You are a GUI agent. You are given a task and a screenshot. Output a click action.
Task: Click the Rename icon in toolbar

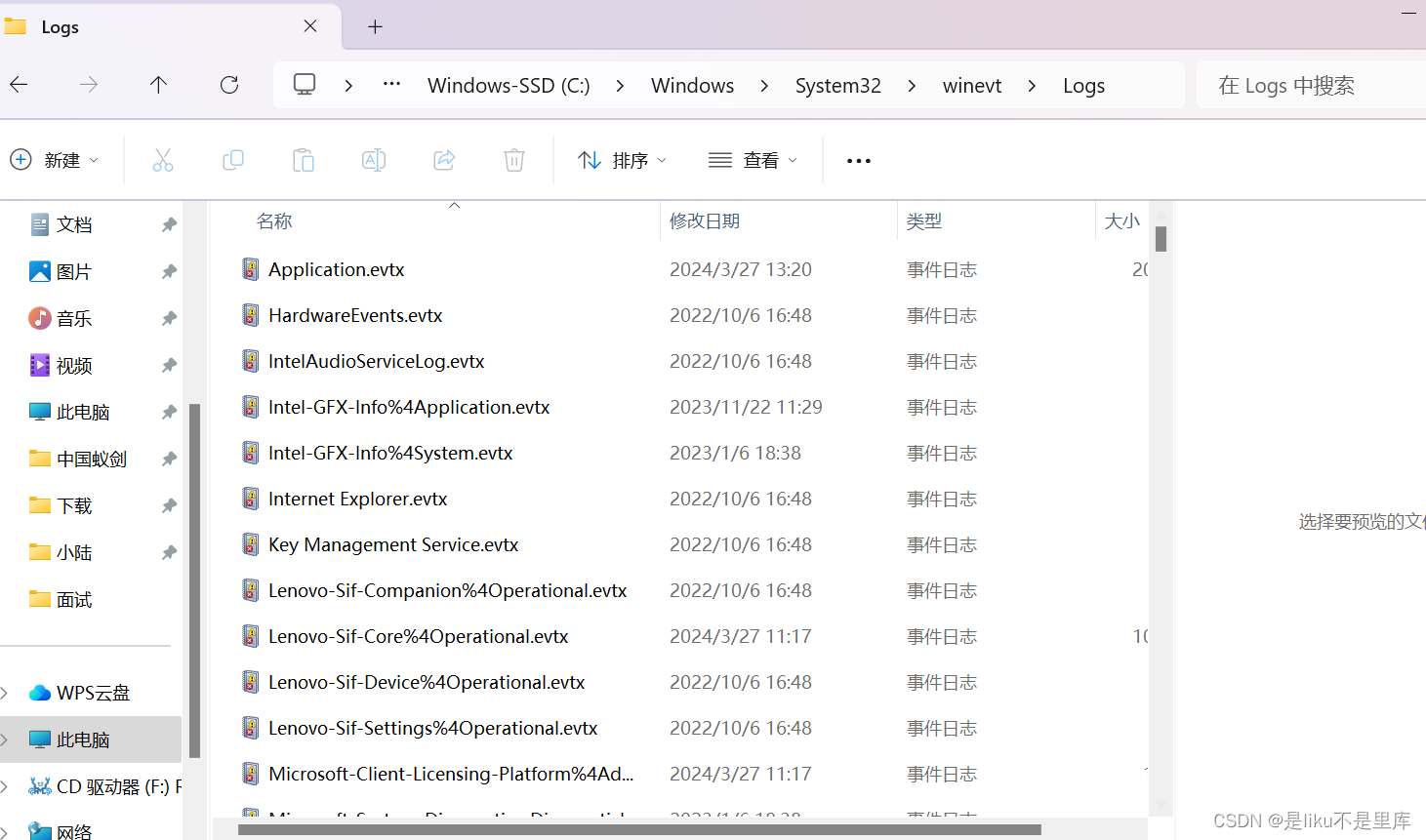(374, 160)
